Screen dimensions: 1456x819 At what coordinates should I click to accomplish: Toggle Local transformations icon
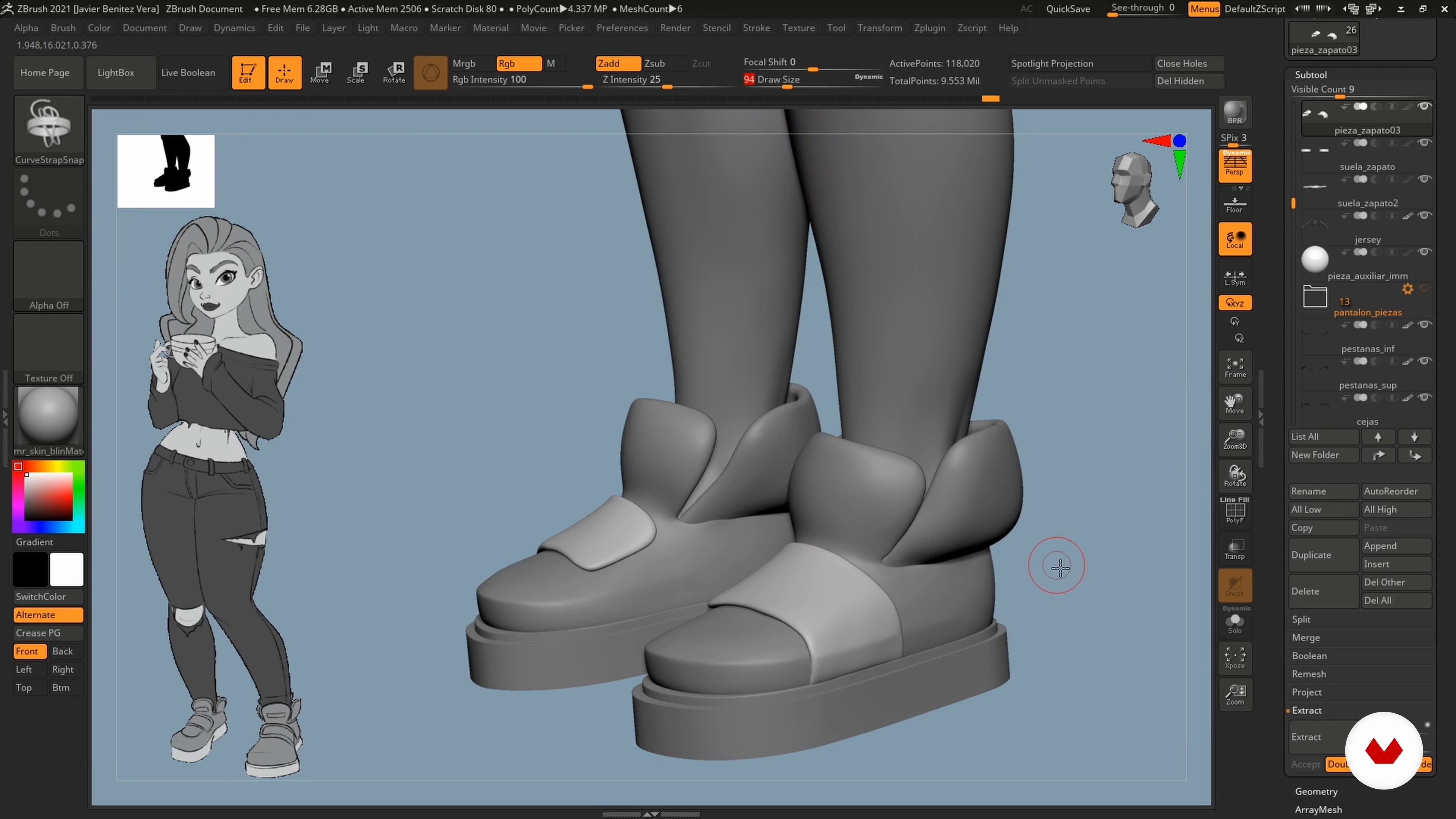(1235, 239)
